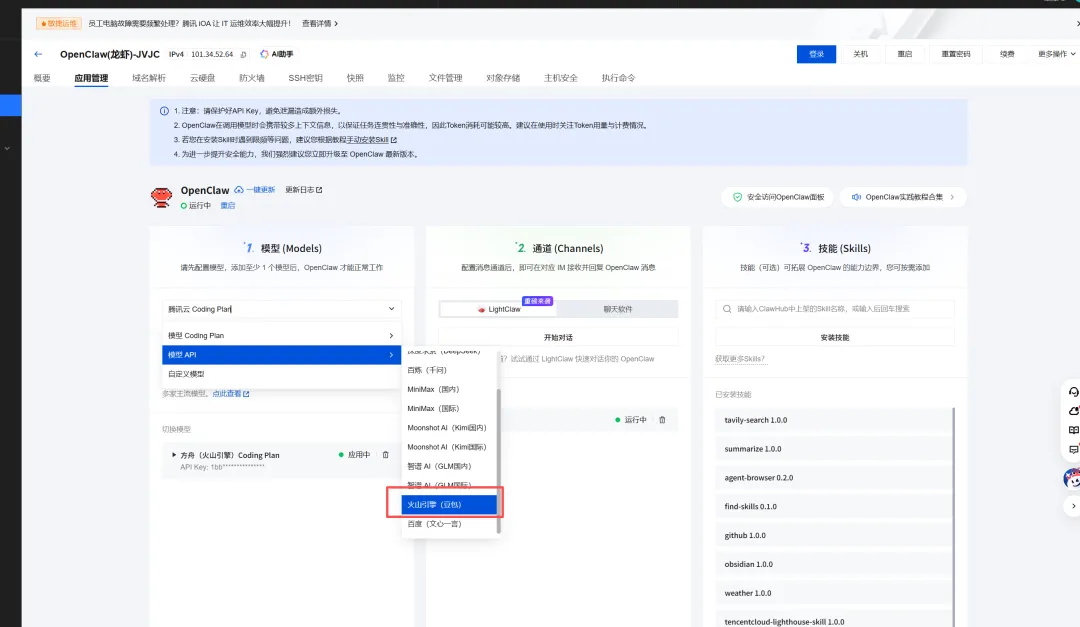Click the 一键更新 cloud update icon

pos(238,189)
